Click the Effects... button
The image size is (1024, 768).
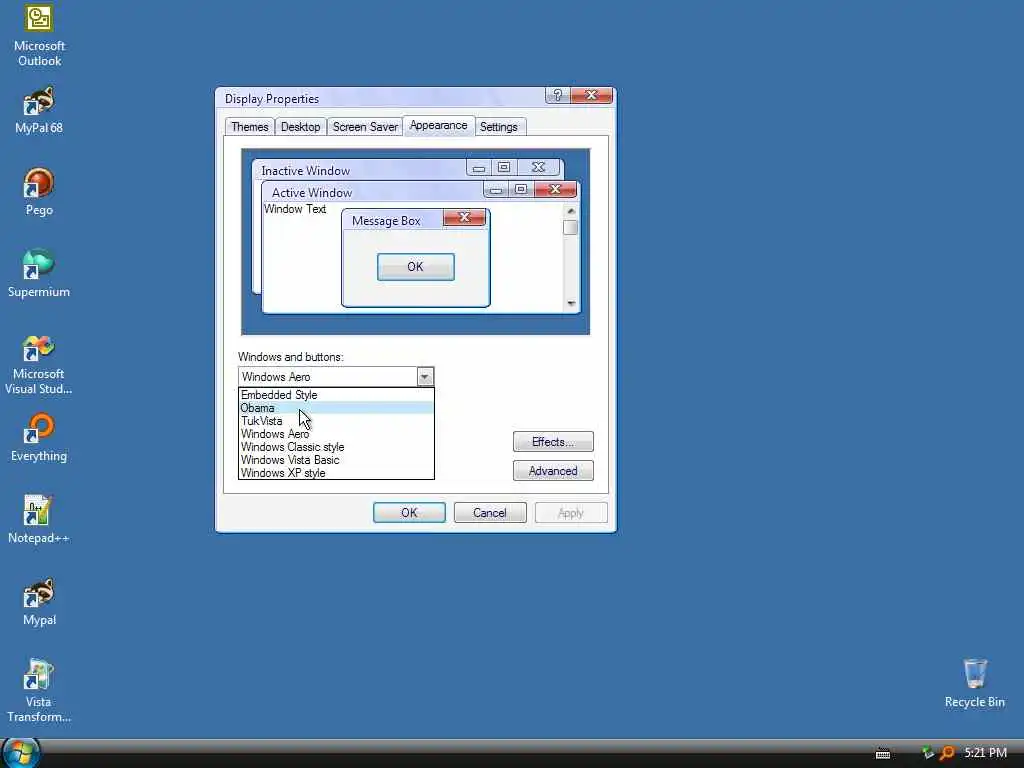pos(553,442)
